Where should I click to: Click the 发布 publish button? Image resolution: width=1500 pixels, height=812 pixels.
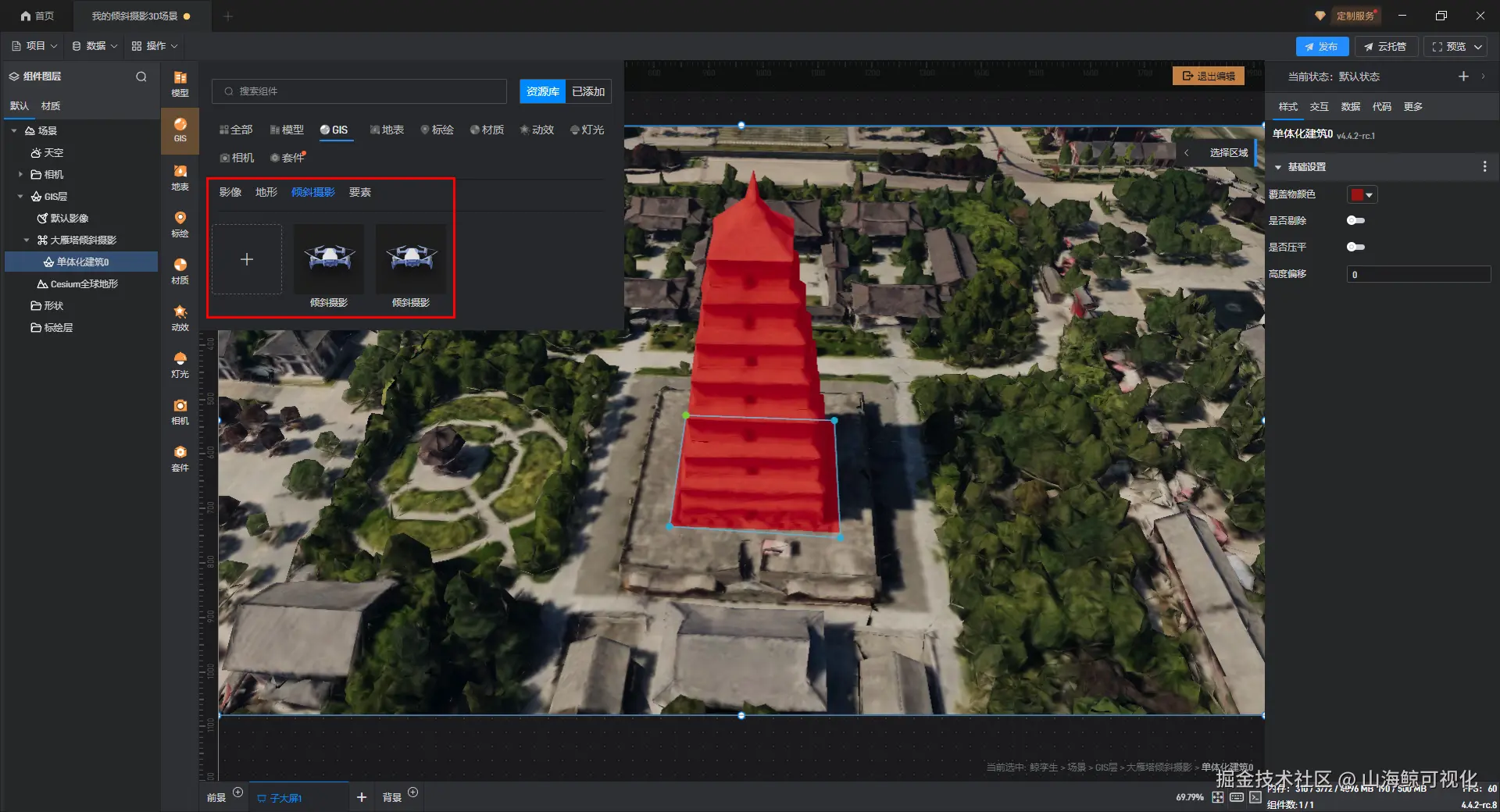(x=1322, y=47)
